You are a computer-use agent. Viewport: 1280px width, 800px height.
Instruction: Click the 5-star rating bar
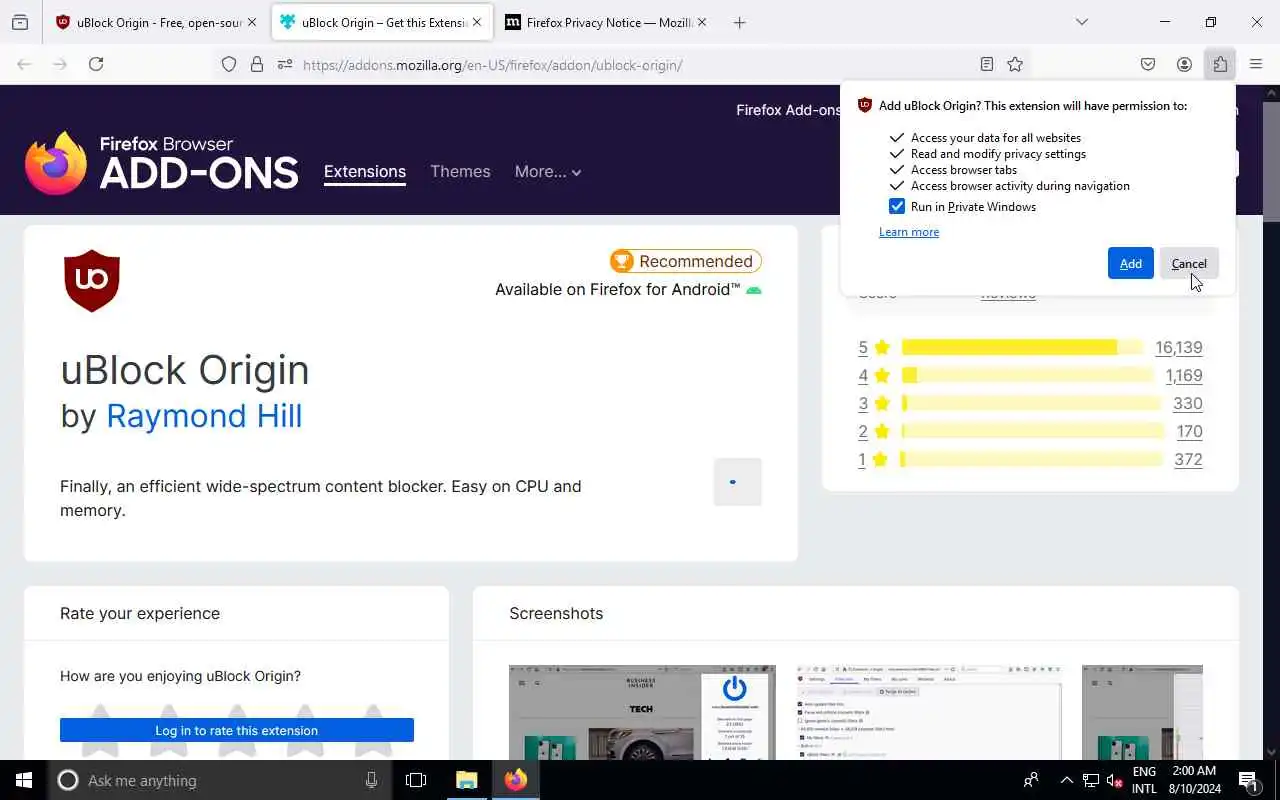(x=1022, y=347)
